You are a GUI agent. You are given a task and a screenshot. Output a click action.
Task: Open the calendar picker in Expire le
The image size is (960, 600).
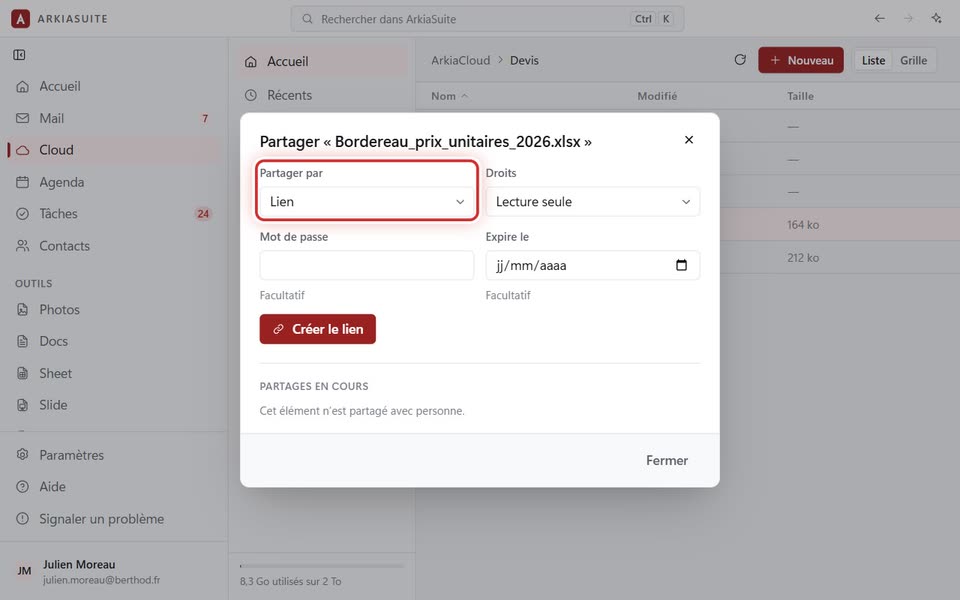681,265
